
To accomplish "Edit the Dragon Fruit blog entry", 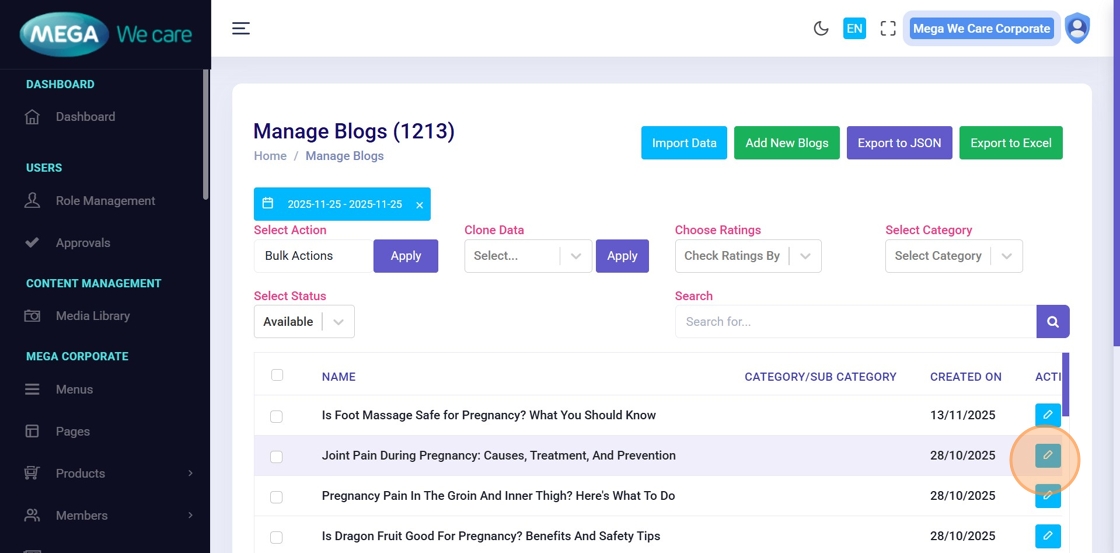I will pos(1047,536).
